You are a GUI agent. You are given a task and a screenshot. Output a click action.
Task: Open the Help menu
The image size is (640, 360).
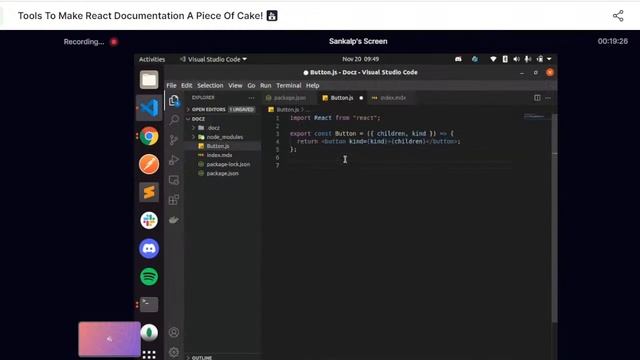click(313, 86)
